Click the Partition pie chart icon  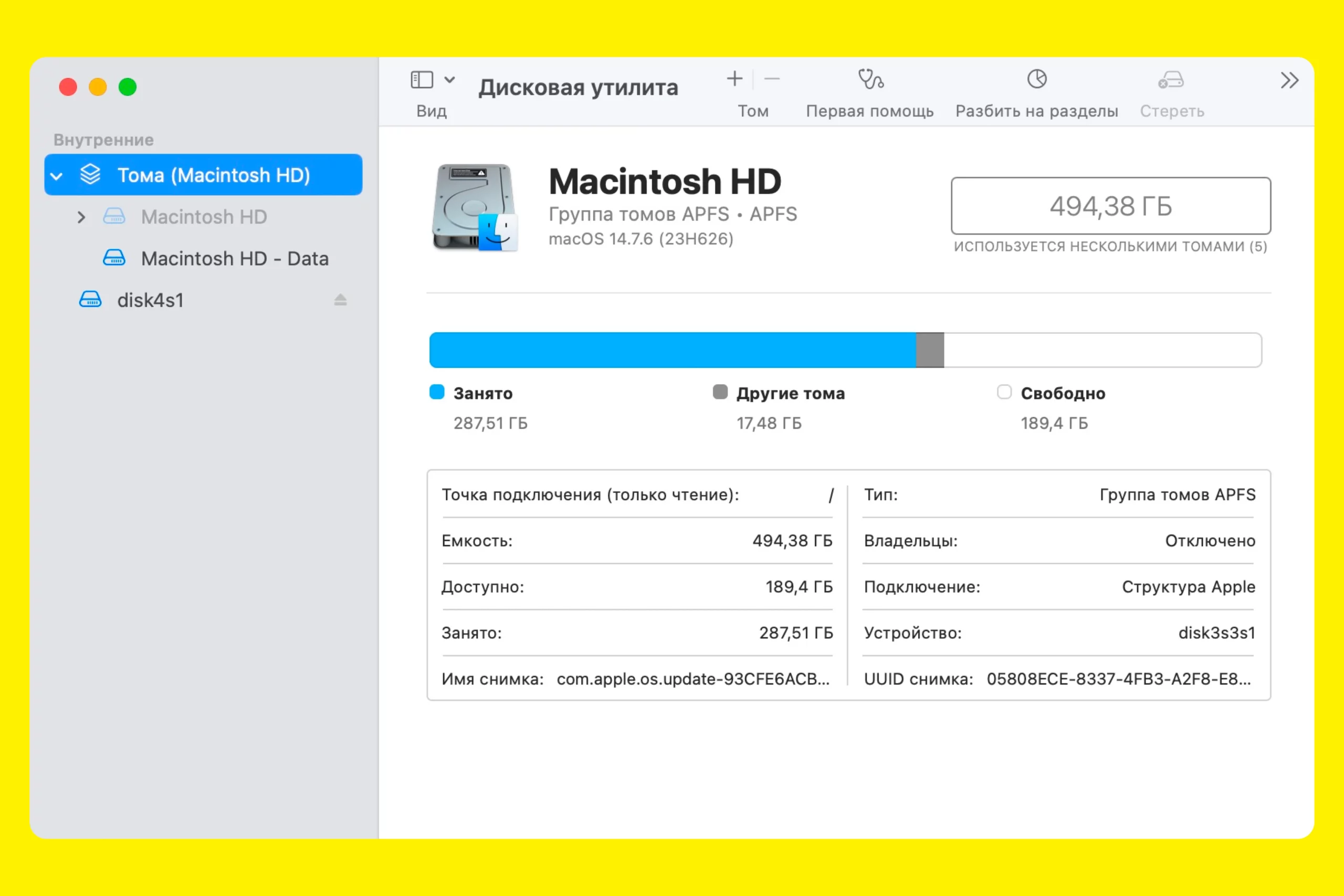1036,79
